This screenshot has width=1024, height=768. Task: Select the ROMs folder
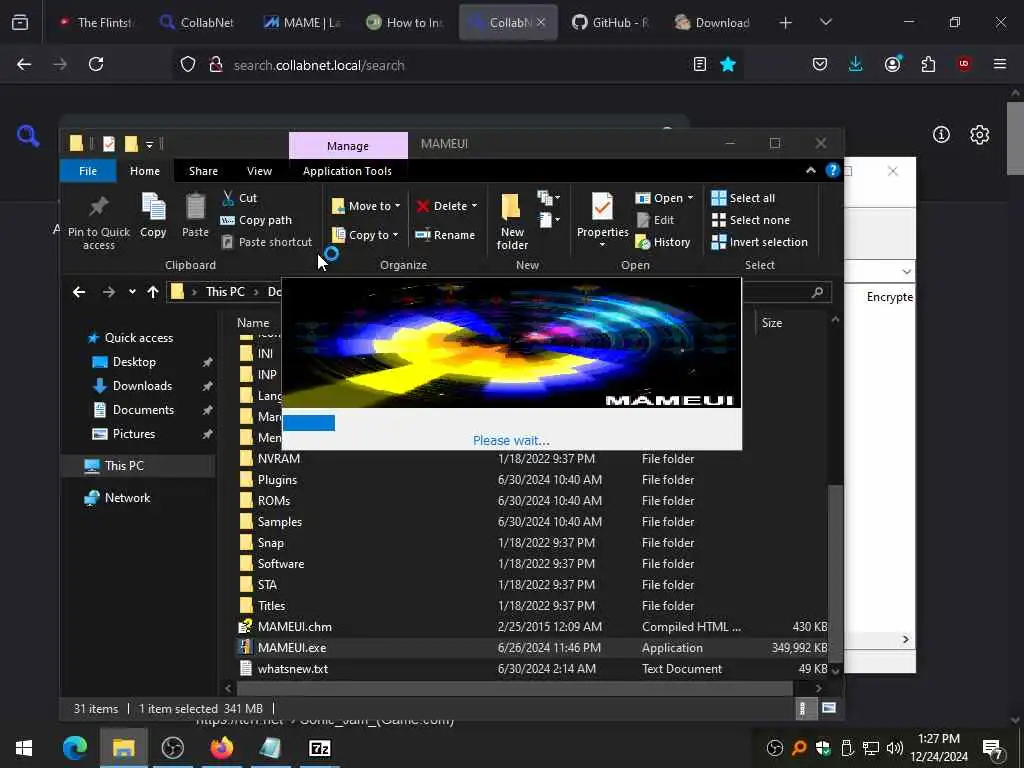(x=274, y=501)
